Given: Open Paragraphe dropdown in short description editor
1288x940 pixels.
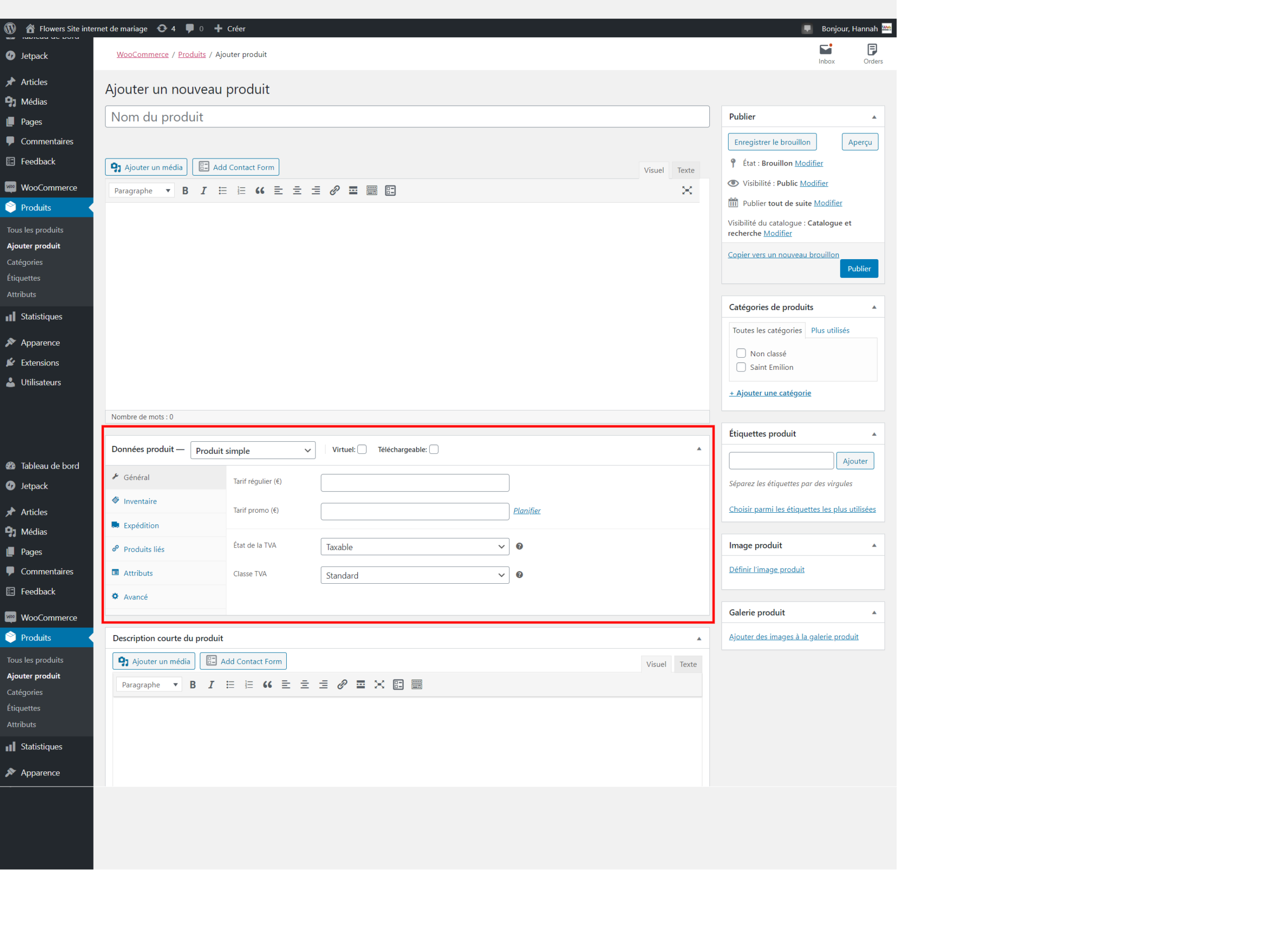Looking at the screenshot, I should click(x=149, y=684).
